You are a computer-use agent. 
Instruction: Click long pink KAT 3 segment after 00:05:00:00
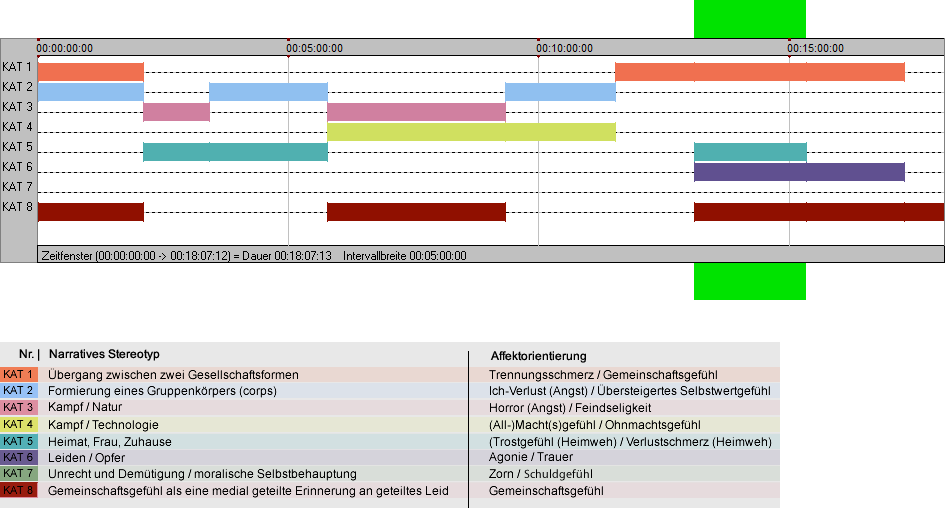click(x=416, y=112)
